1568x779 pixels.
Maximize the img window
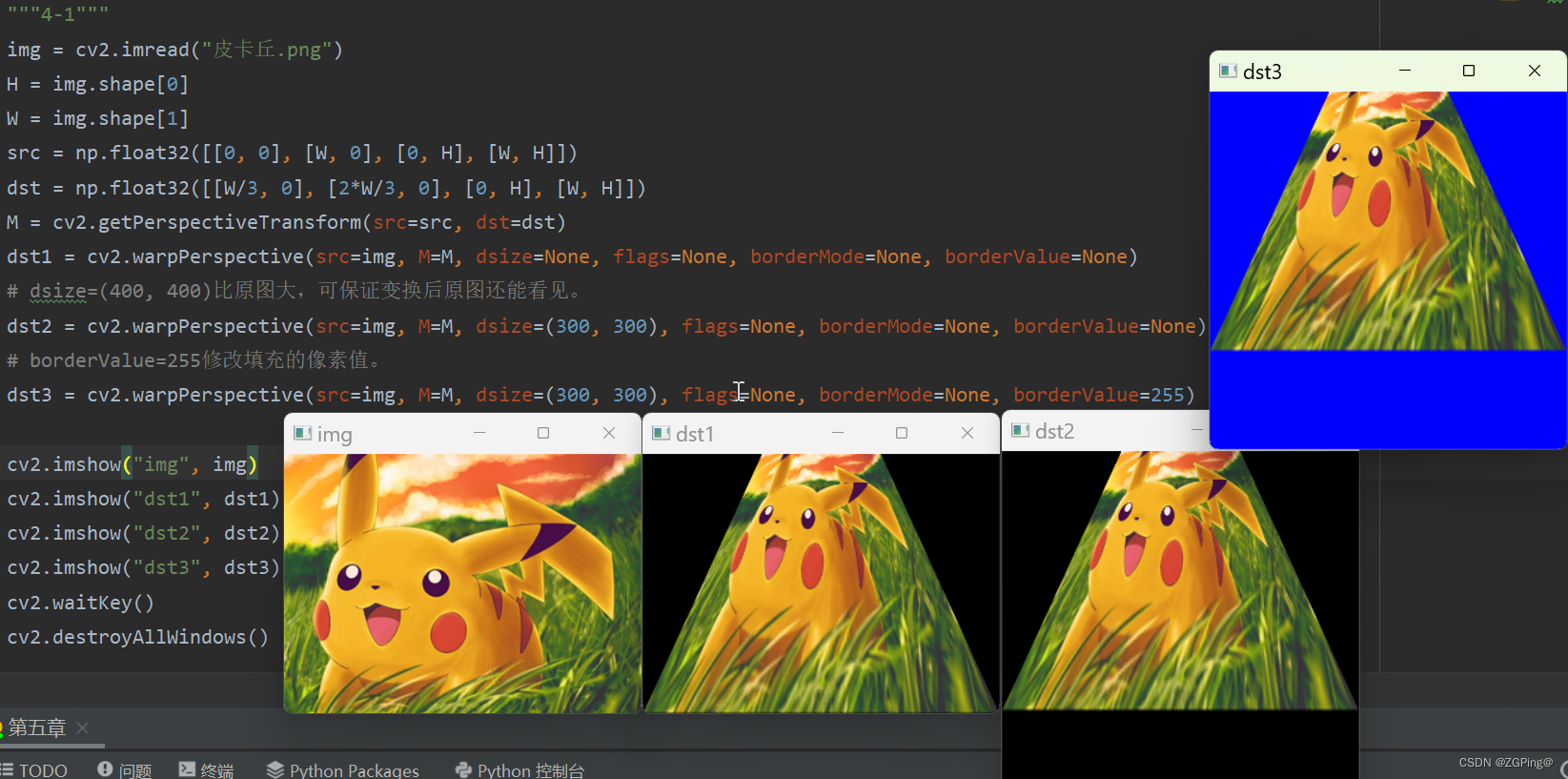(543, 433)
